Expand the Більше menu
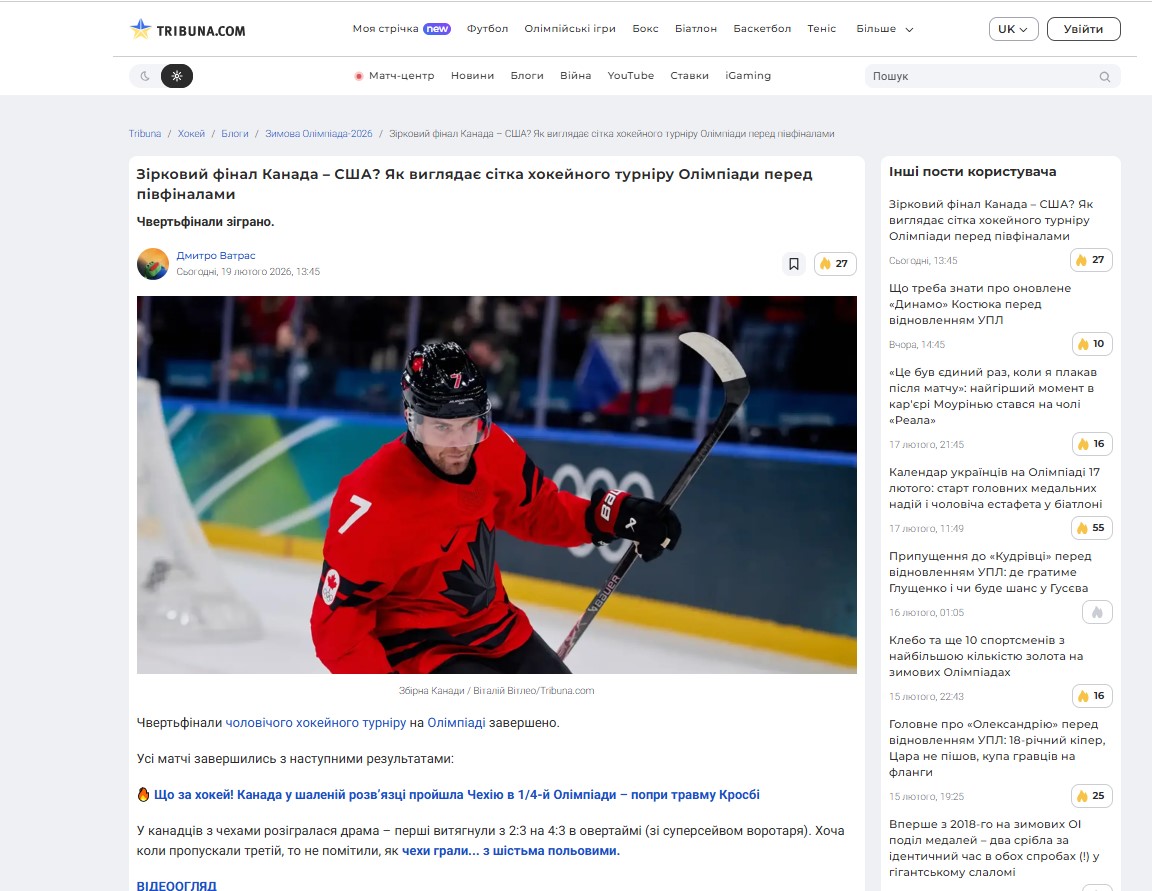The height and width of the screenshot is (891, 1152). 885,29
